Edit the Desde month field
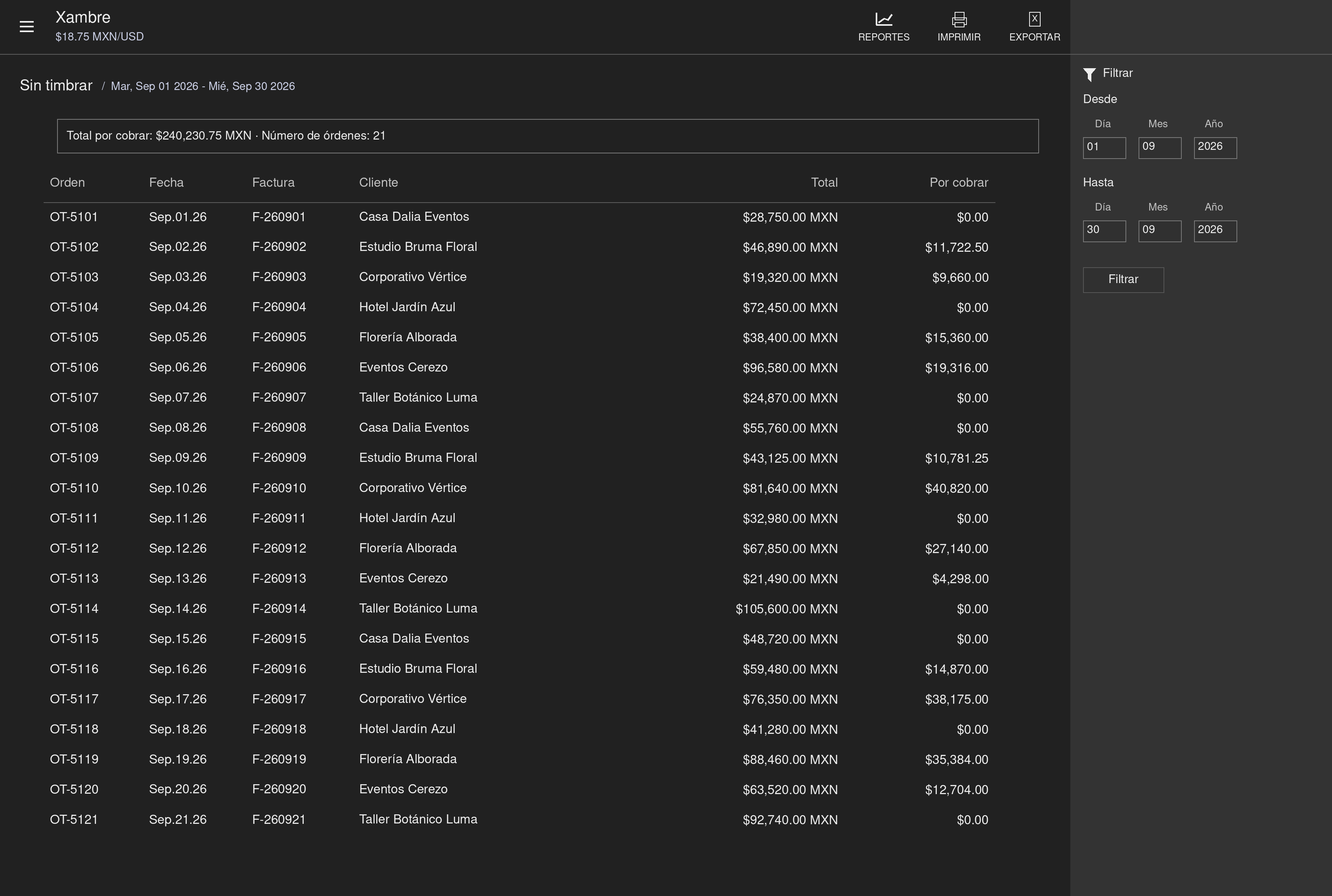 1160,147
